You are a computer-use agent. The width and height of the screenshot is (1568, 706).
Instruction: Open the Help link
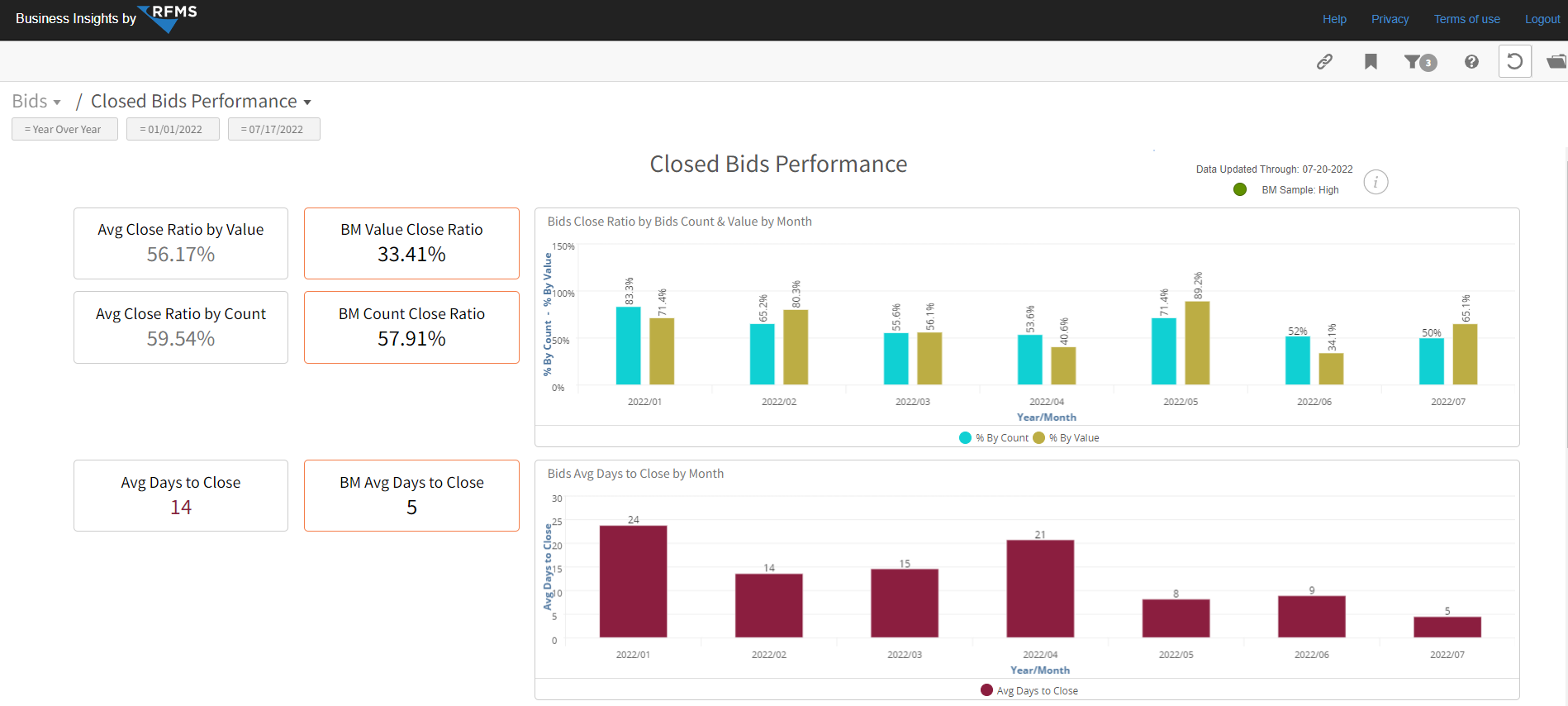(1334, 19)
